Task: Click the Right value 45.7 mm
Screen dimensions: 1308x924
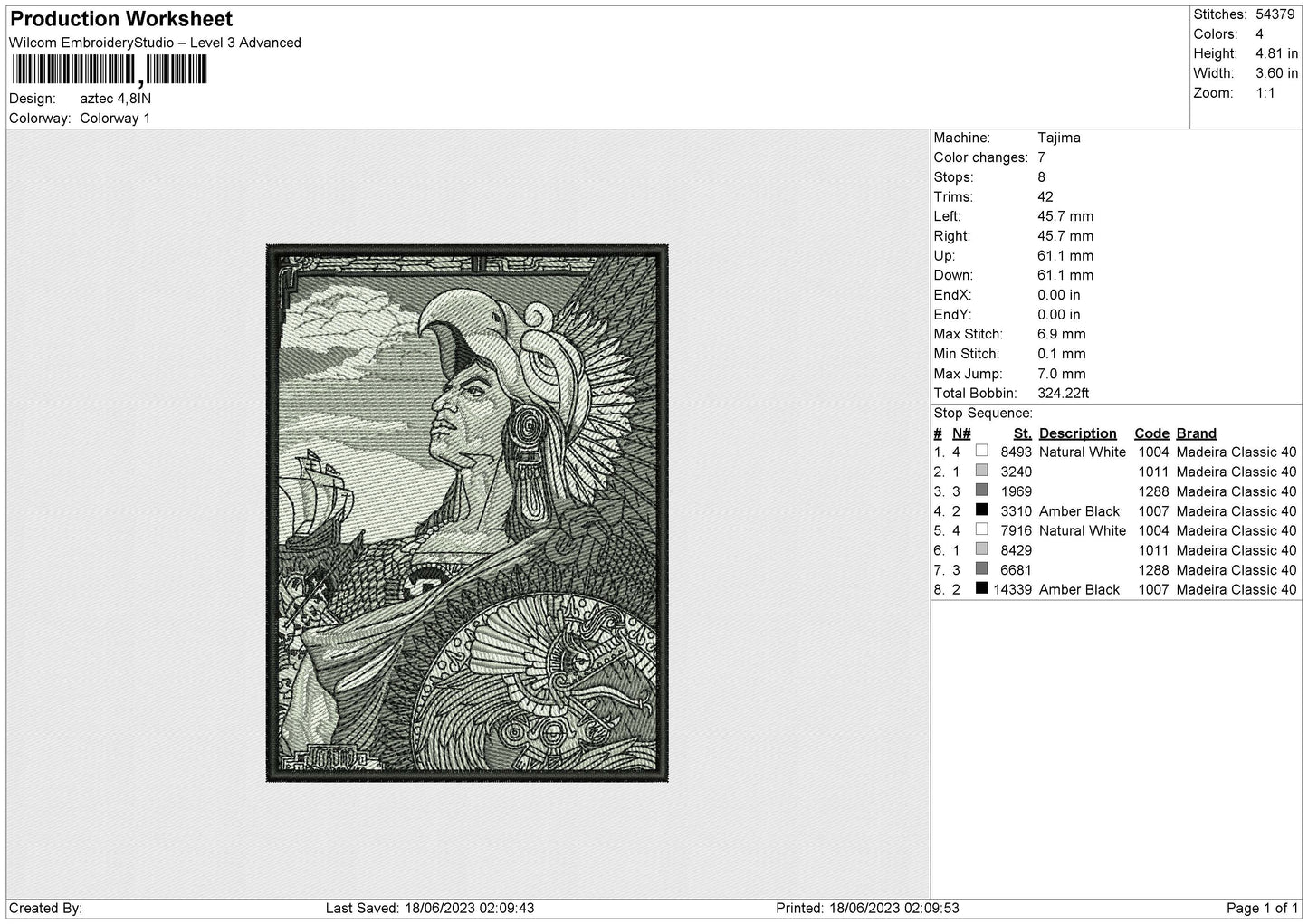Action: 1065,236
